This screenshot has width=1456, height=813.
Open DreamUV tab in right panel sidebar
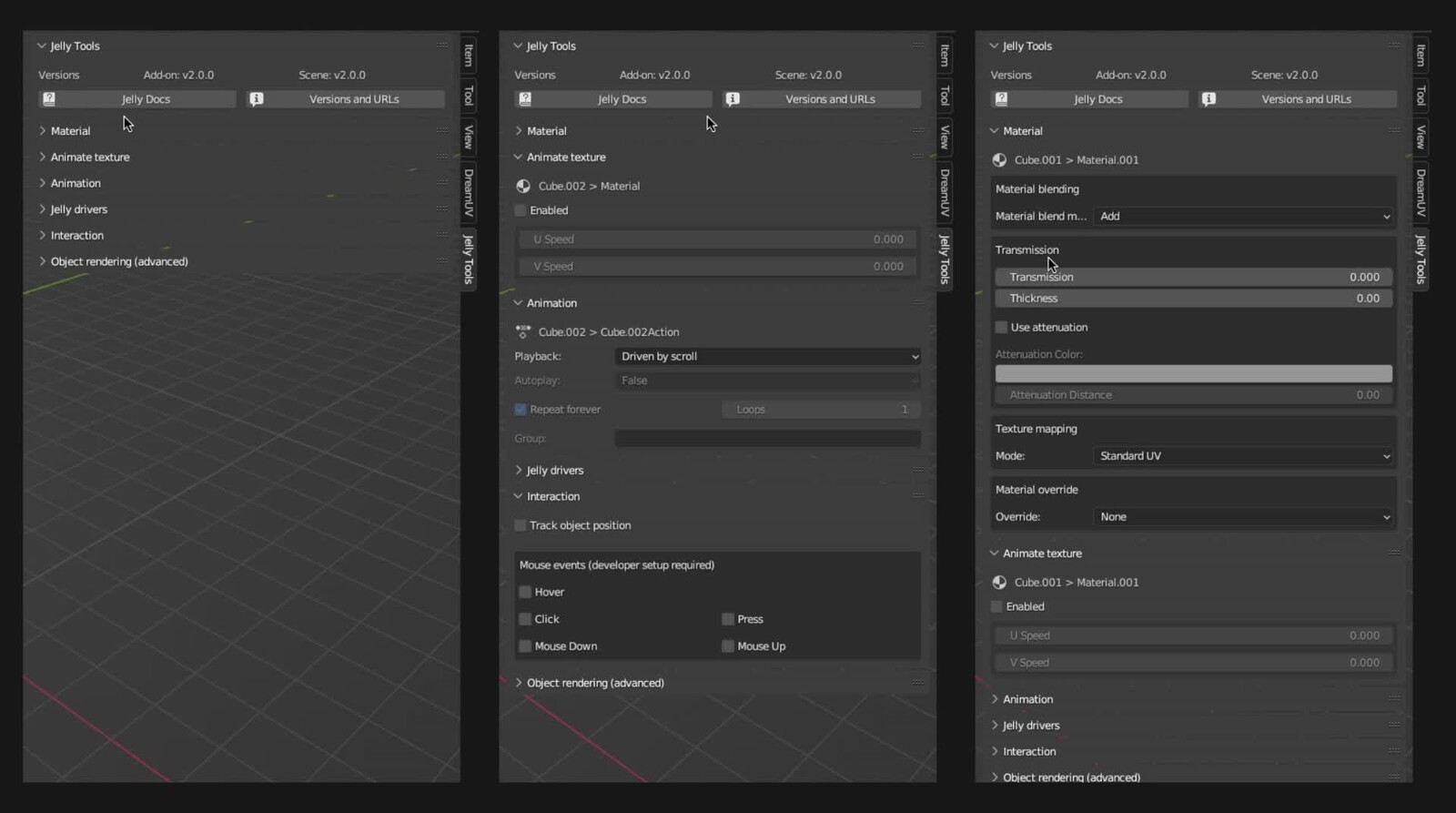1421,192
